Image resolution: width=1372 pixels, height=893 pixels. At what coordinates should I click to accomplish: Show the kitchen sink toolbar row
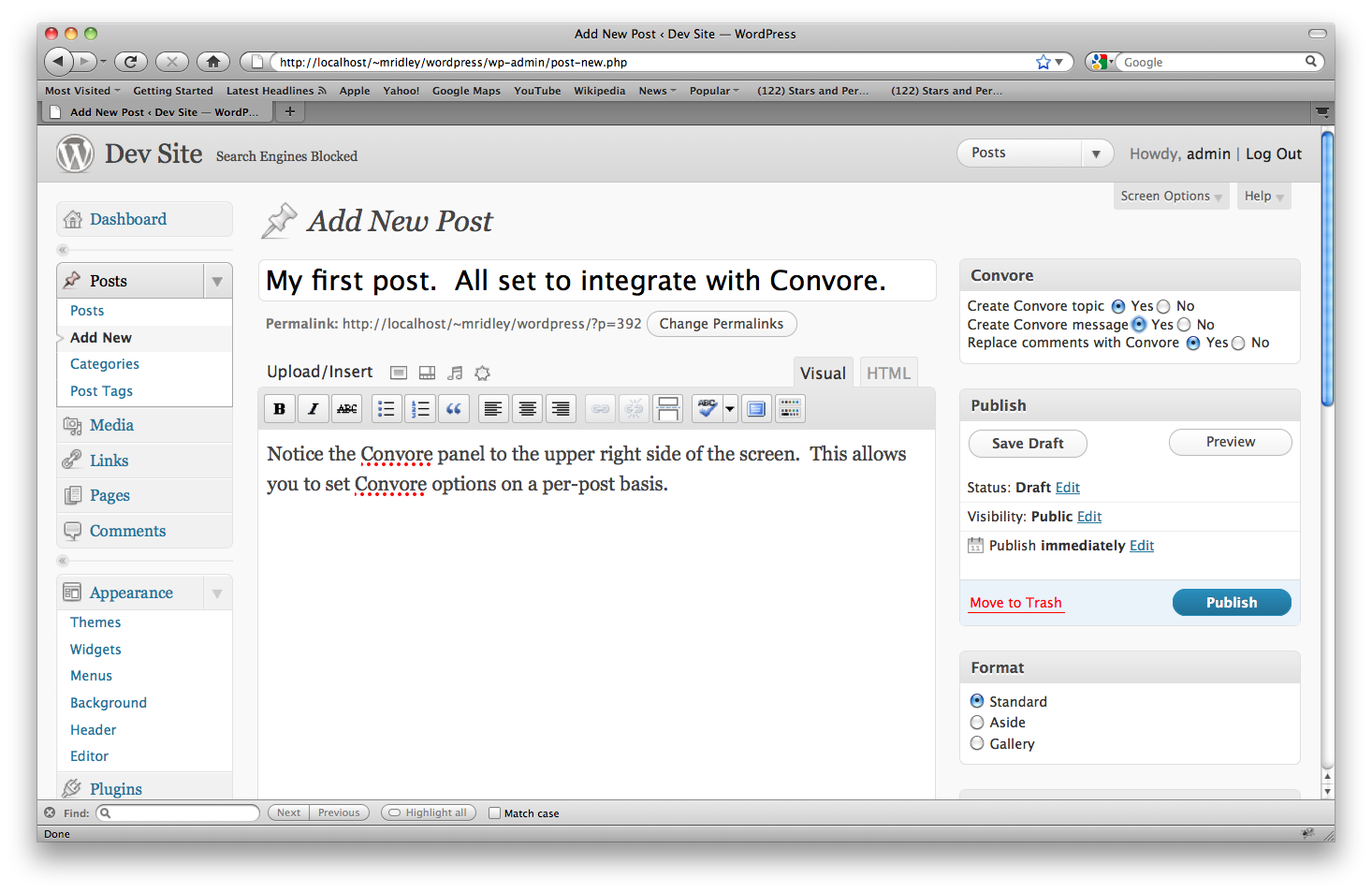(790, 409)
